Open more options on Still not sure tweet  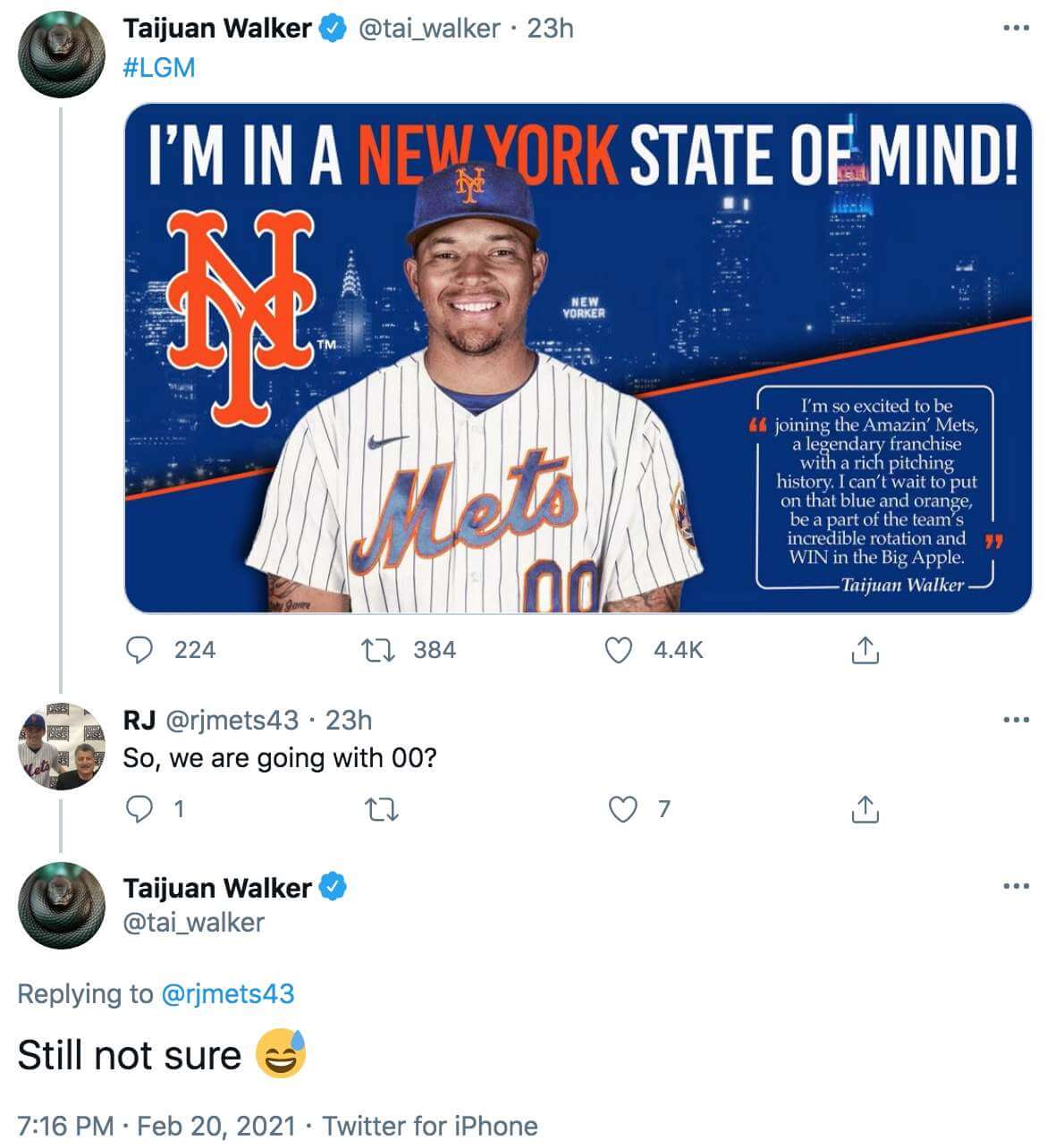pyautogui.click(x=1016, y=887)
